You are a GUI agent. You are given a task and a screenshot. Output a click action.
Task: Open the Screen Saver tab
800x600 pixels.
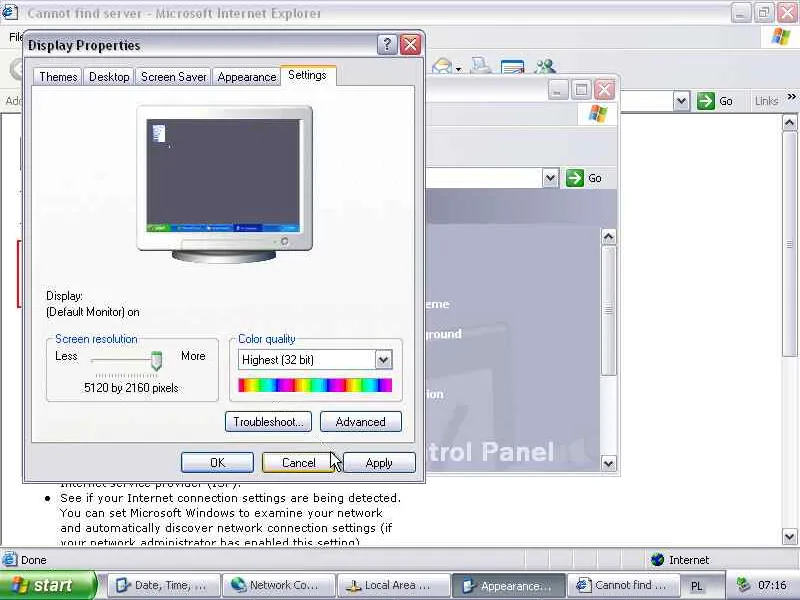[173, 77]
